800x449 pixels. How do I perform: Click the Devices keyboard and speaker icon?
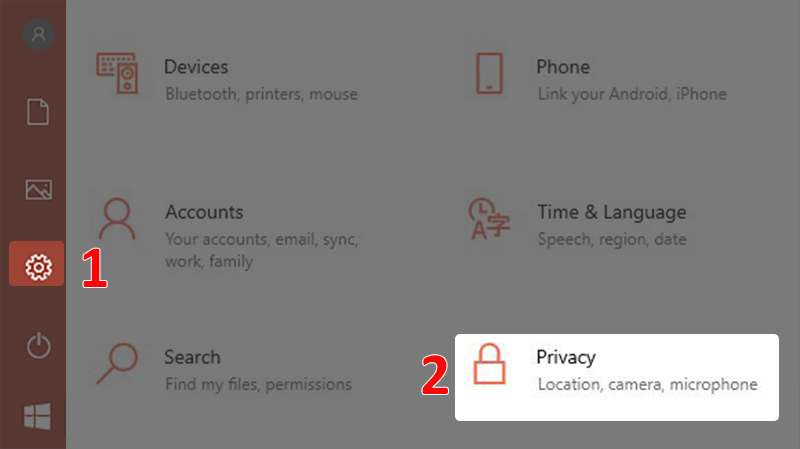119,72
